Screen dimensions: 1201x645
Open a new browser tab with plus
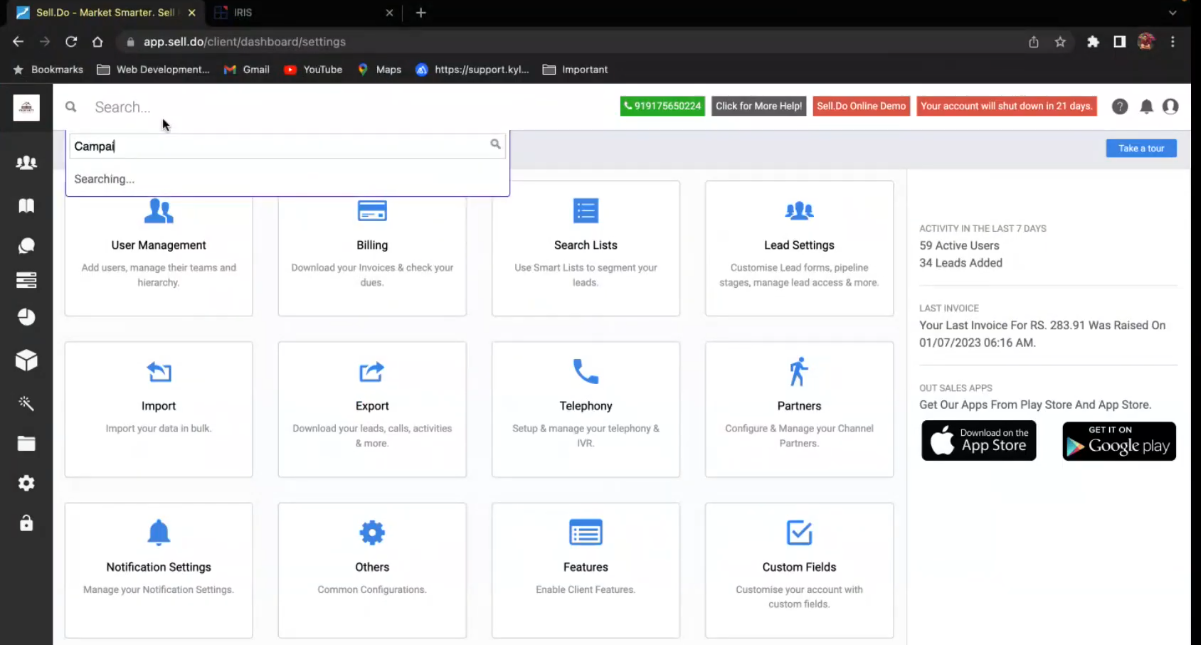click(x=421, y=13)
